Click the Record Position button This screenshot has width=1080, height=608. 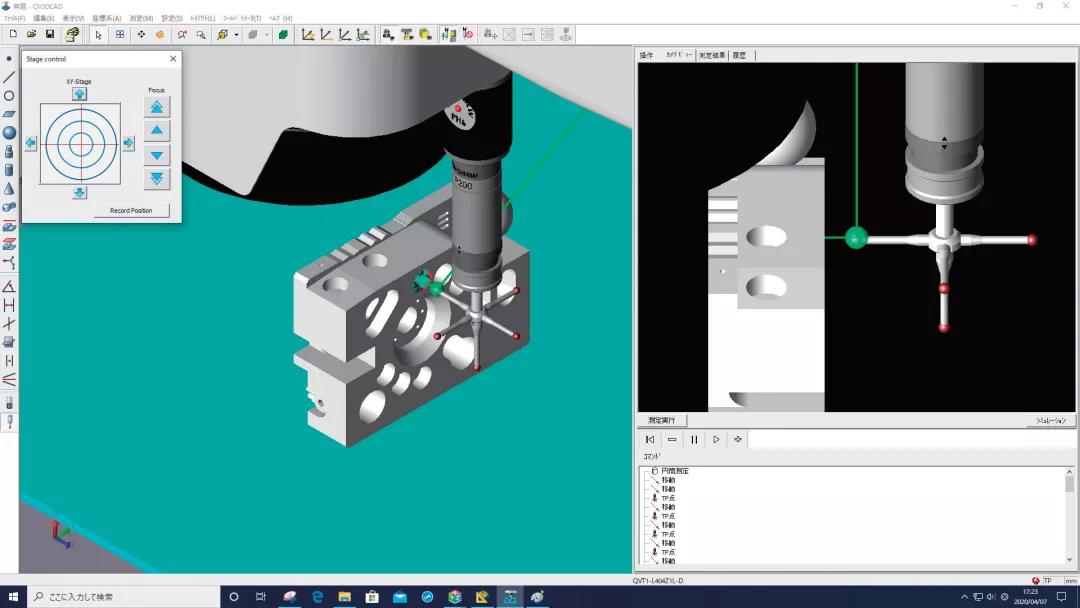131,211
